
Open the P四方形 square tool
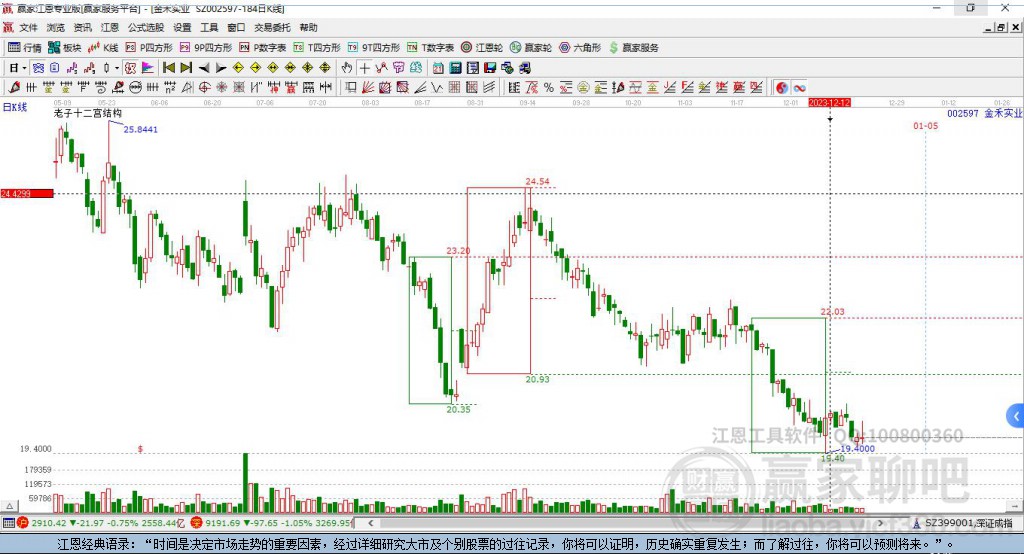click(149, 48)
